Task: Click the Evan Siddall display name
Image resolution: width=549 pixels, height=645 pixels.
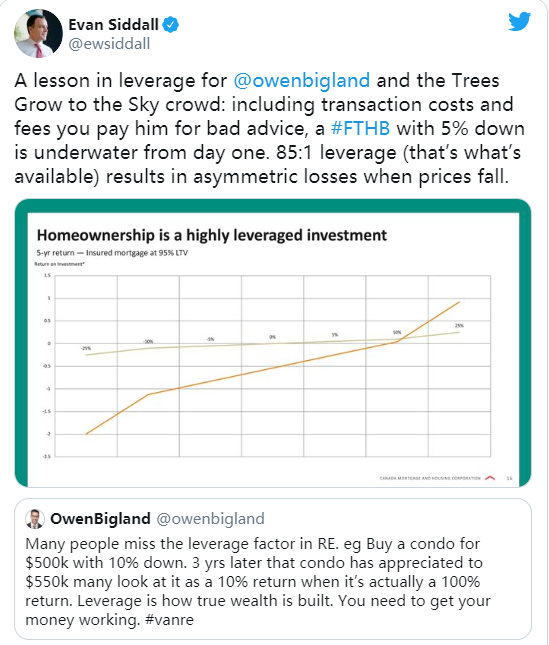Action: pyautogui.click(x=114, y=25)
